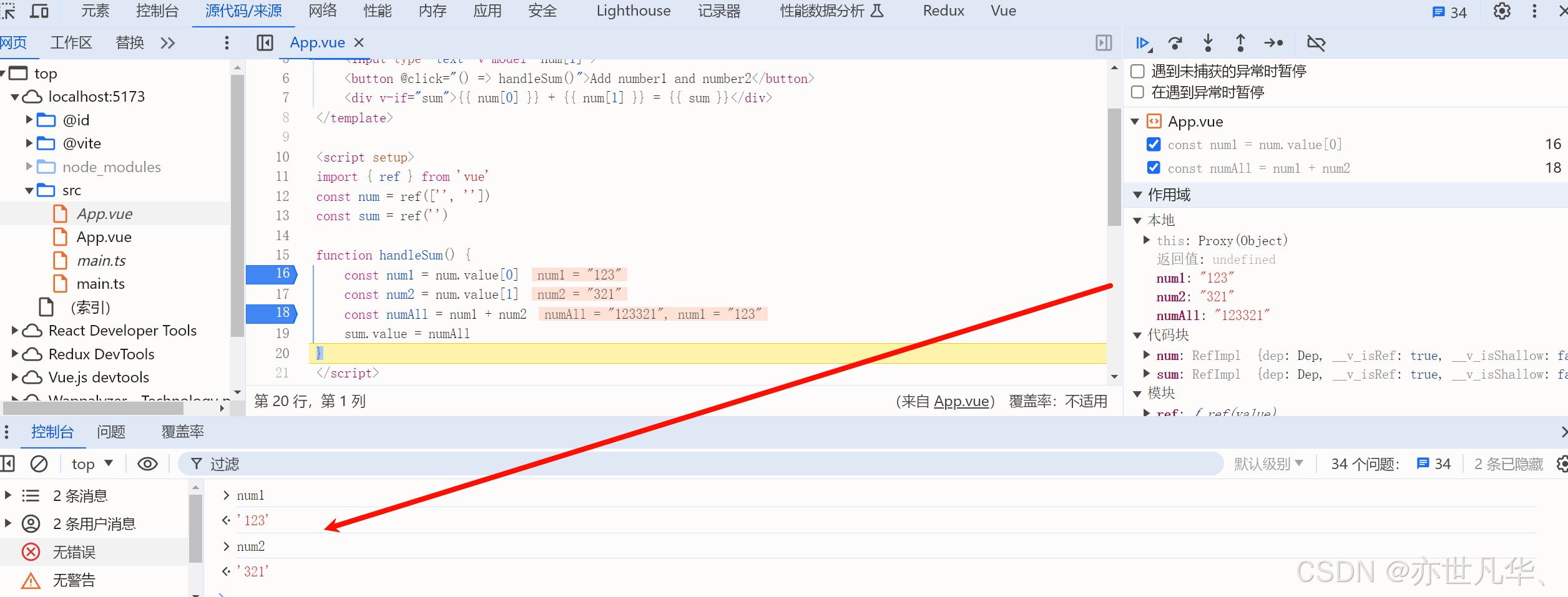Switch to the 元素 Elements tab
The width and height of the screenshot is (1568, 597).
96,11
